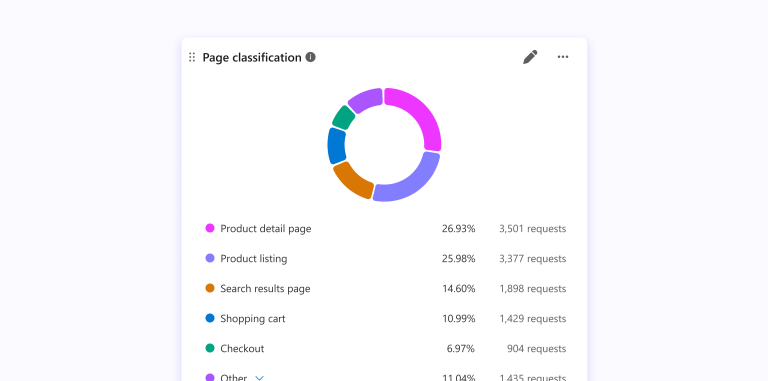The image size is (768, 381).
Task: Click the periwinkle Product listing legend dot
Action: point(210,258)
